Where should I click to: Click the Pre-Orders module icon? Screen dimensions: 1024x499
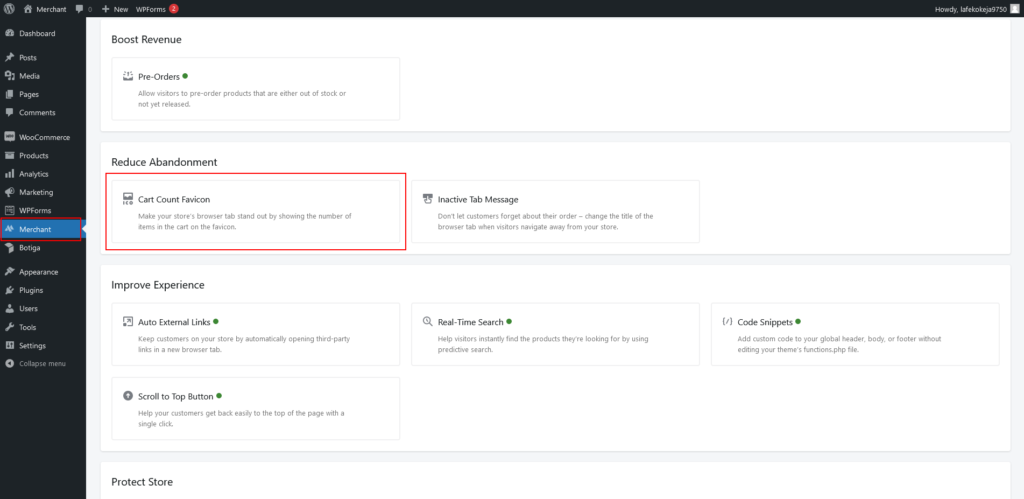pos(128,76)
